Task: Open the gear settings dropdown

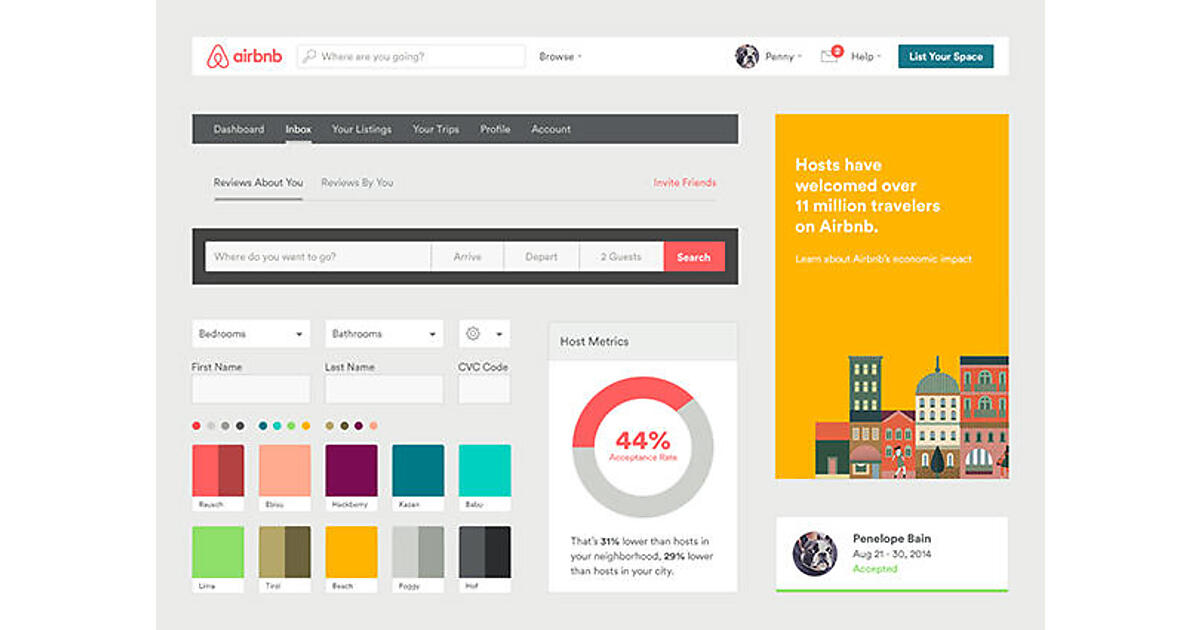Action: (x=484, y=334)
